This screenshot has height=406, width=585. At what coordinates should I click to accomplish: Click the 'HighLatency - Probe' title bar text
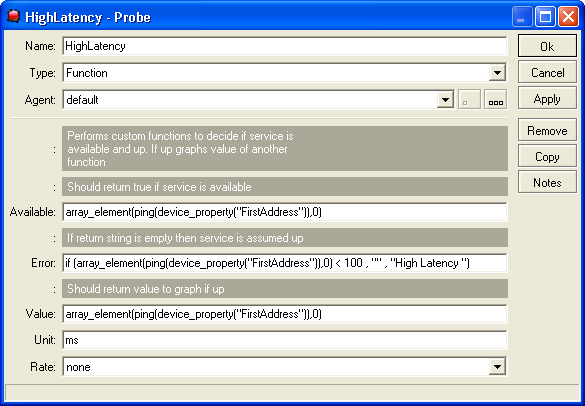coord(88,17)
